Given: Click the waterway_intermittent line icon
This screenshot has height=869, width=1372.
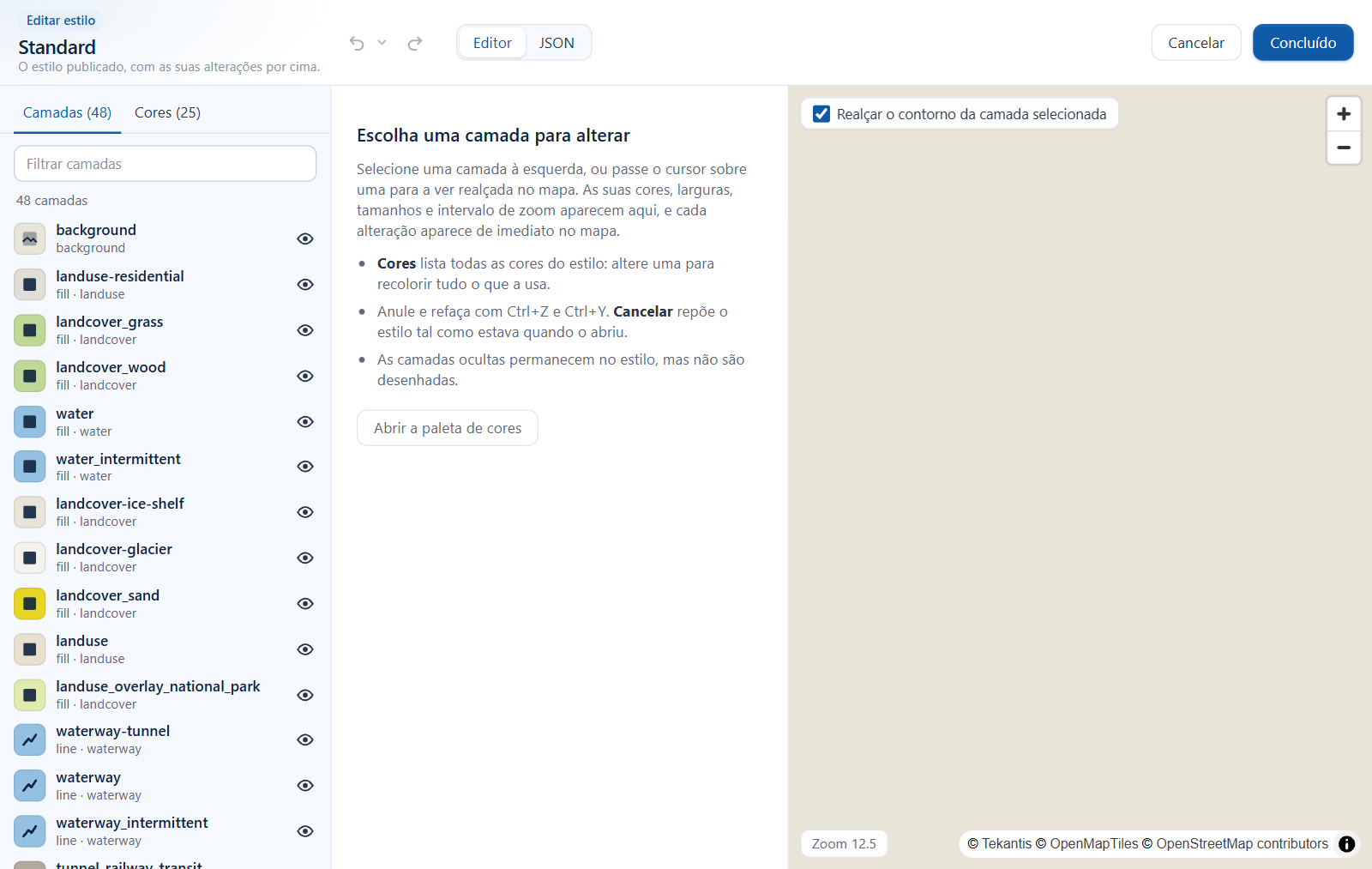Looking at the screenshot, I should pos(30,831).
